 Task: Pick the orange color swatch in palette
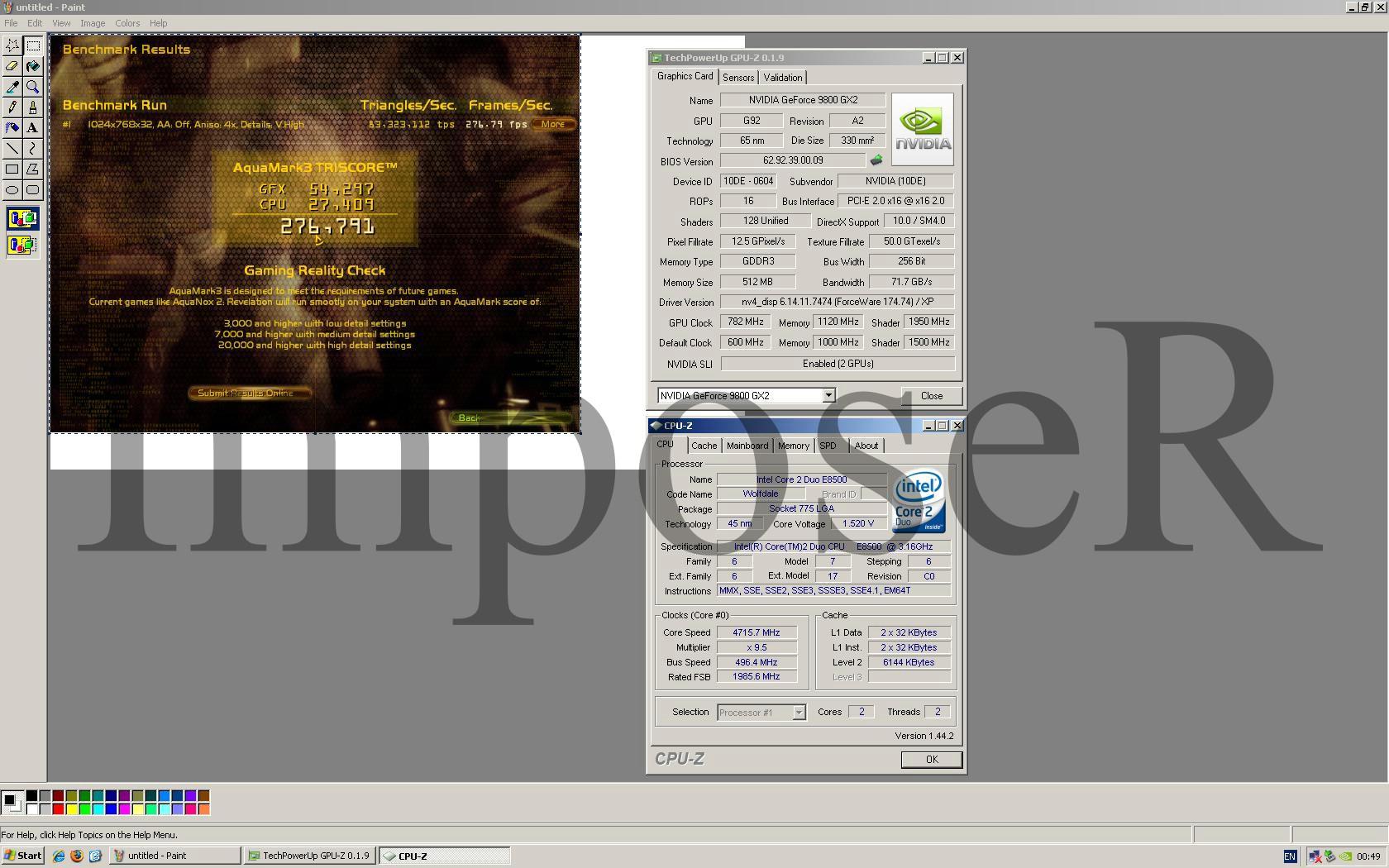[x=203, y=809]
